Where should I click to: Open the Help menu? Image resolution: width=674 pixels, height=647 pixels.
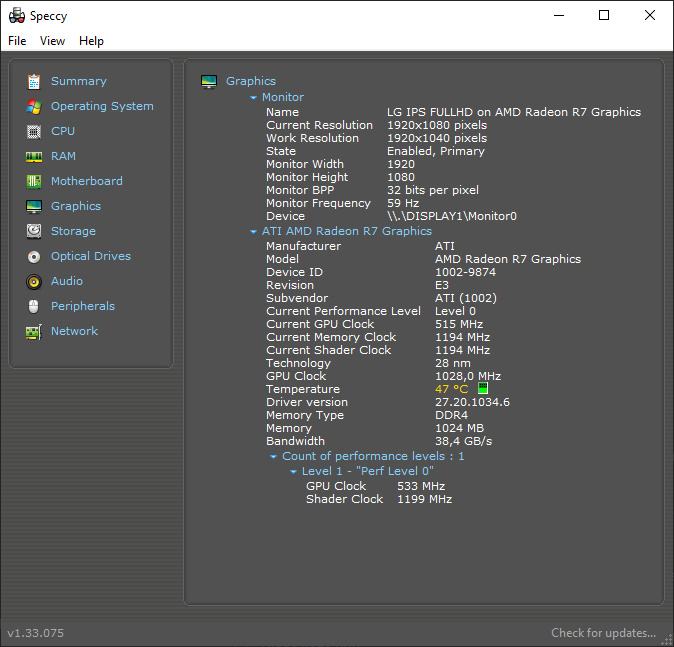91,41
